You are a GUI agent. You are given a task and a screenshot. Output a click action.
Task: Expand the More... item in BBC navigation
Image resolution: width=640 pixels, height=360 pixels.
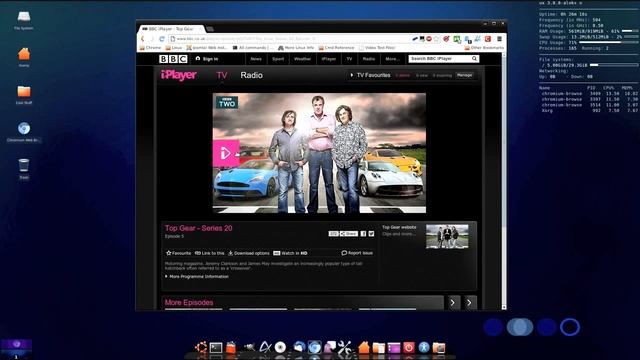coord(392,59)
